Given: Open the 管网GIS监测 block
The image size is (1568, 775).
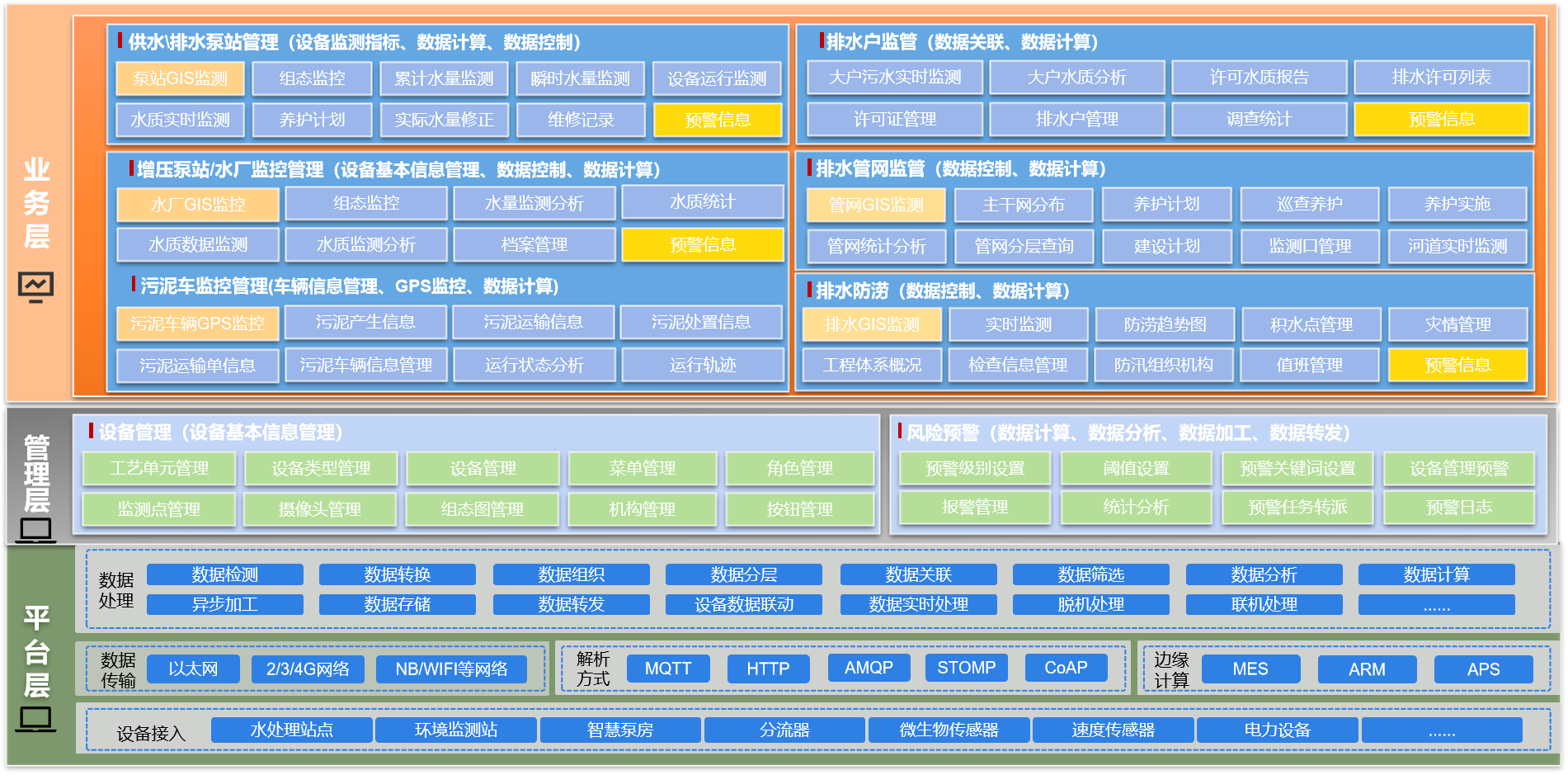Looking at the screenshot, I should (x=875, y=205).
